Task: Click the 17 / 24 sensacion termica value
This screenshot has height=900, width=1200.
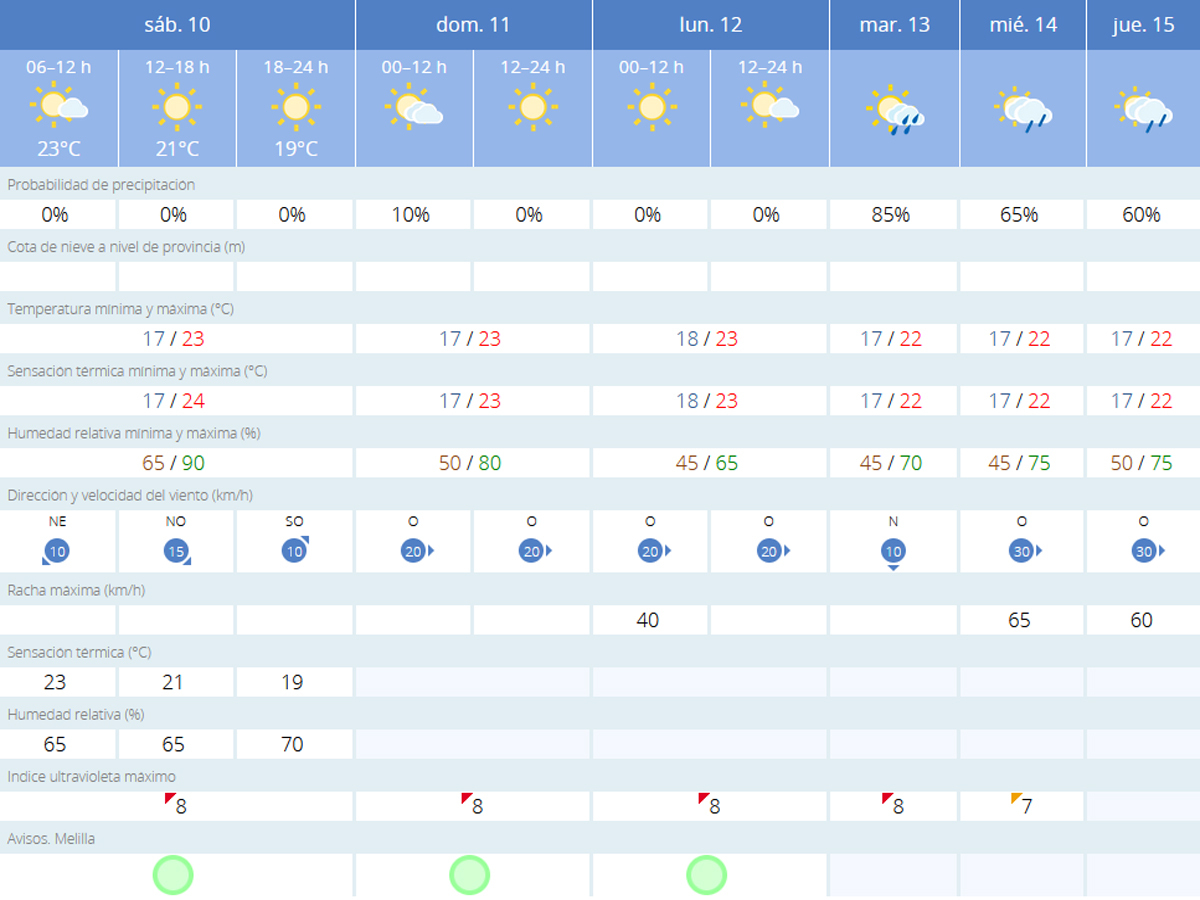Action: (x=174, y=401)
